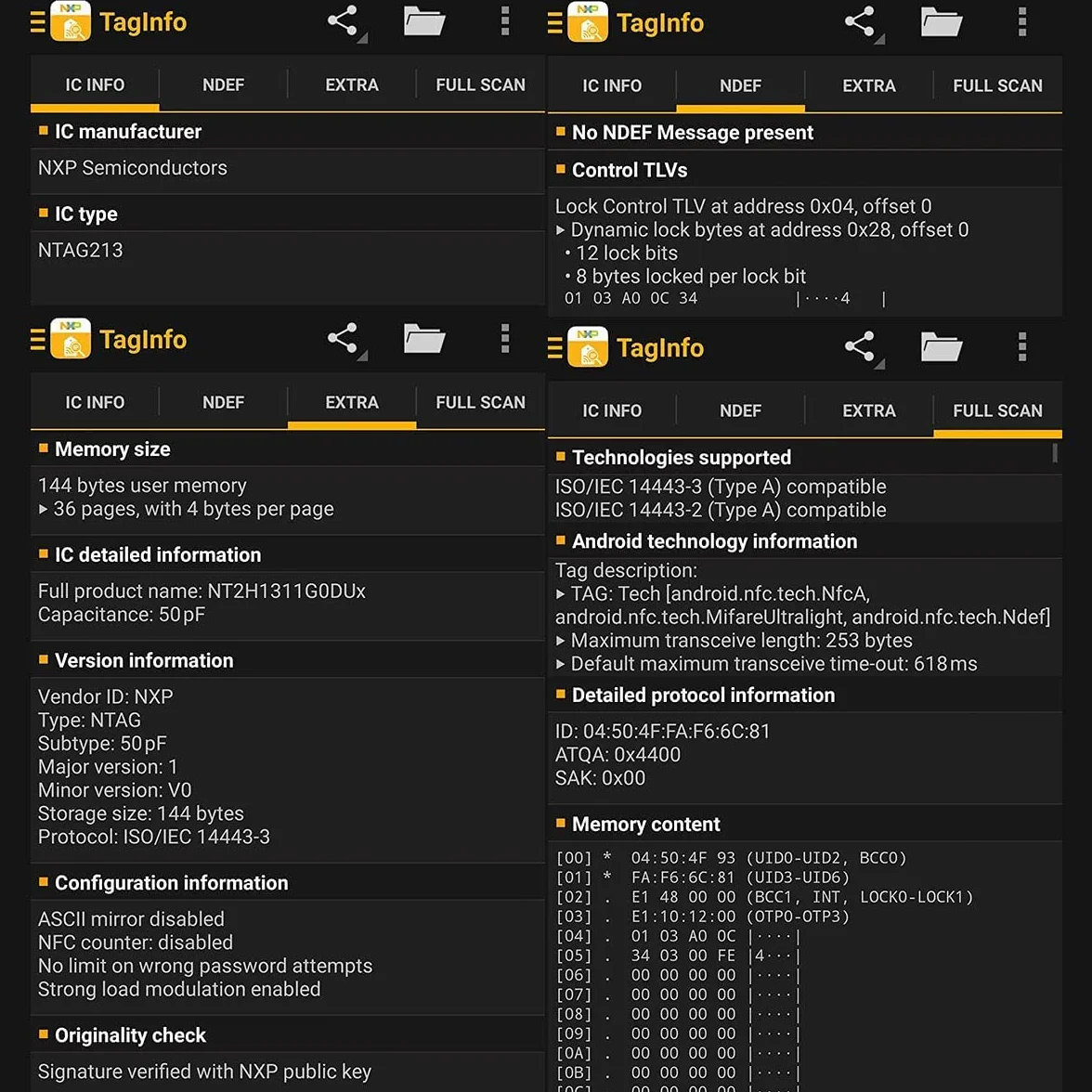Go to IC INFO tab from FULL SCAN screen
The image size is (1092, 1092).
click(x=611, y=410)
